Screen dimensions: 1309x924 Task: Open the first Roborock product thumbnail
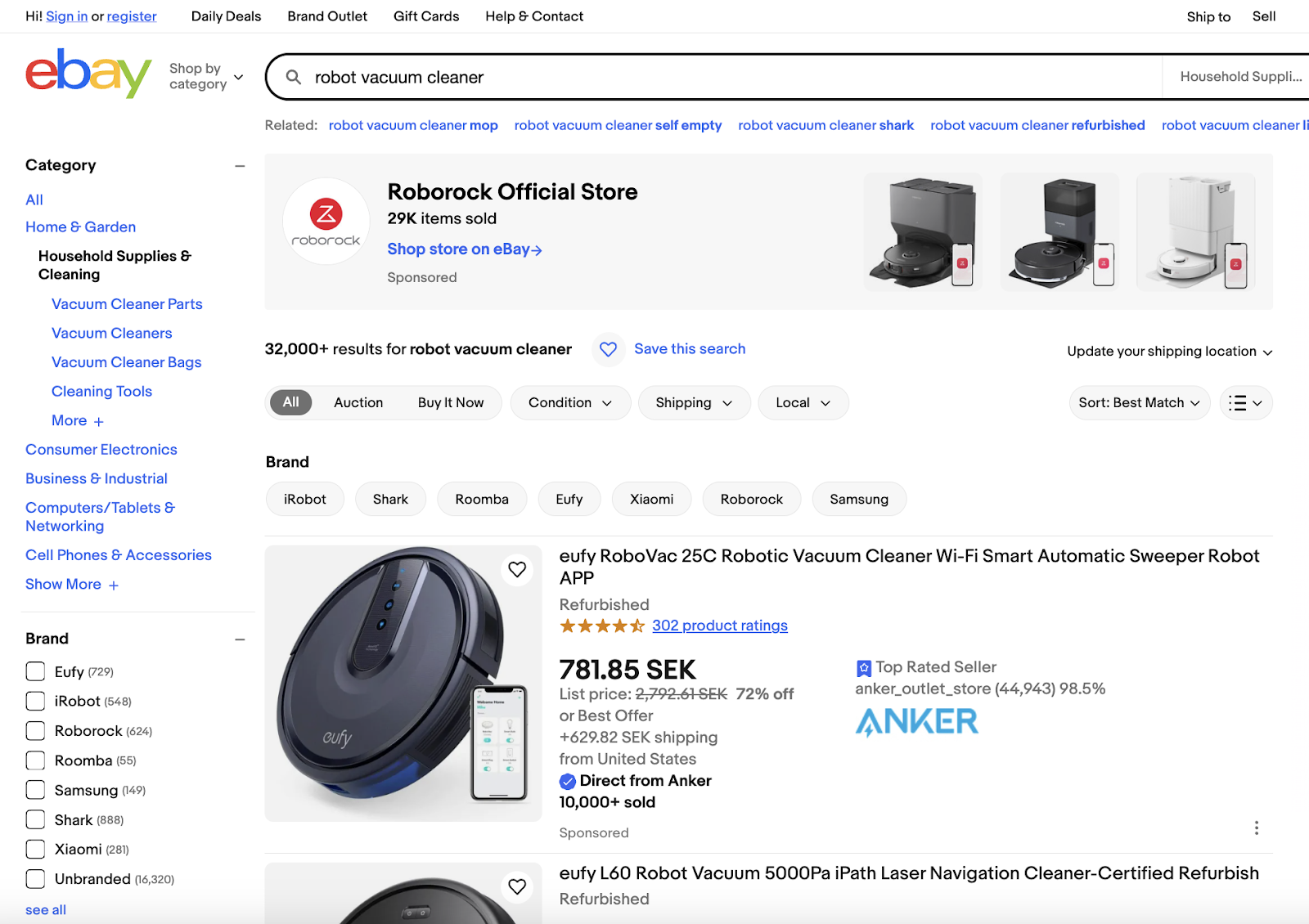coord(924,231)
